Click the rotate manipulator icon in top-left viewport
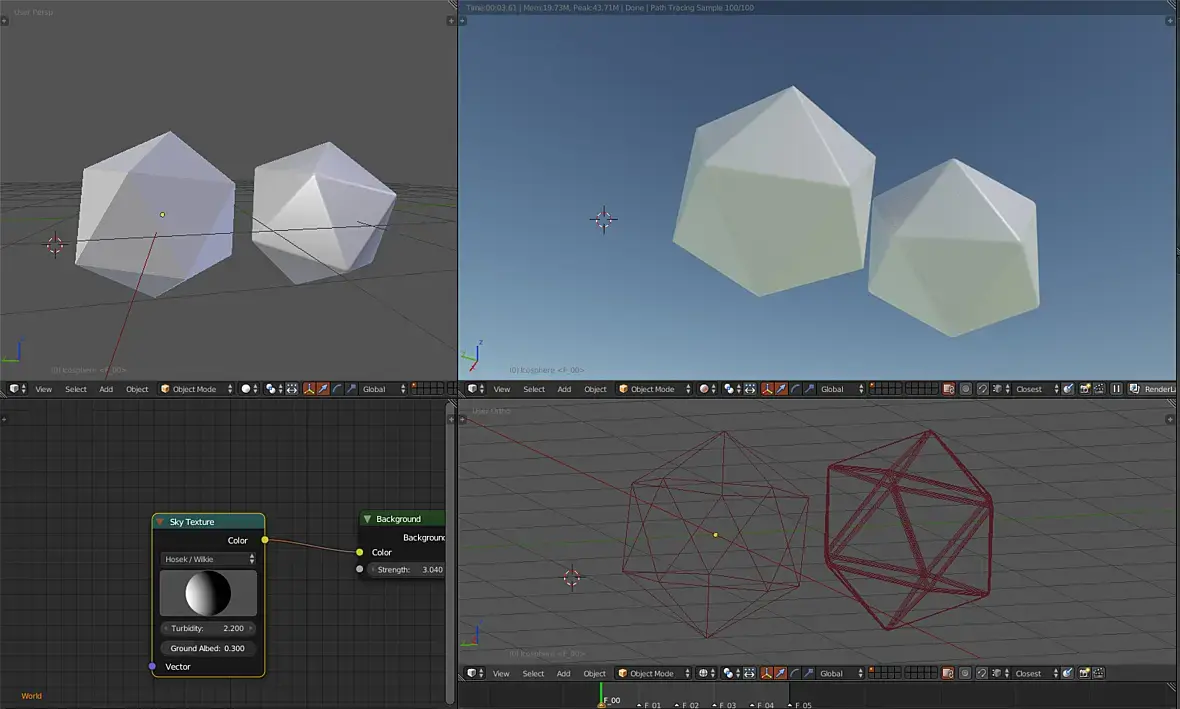Screen dimensions: 1180x709 337,389
